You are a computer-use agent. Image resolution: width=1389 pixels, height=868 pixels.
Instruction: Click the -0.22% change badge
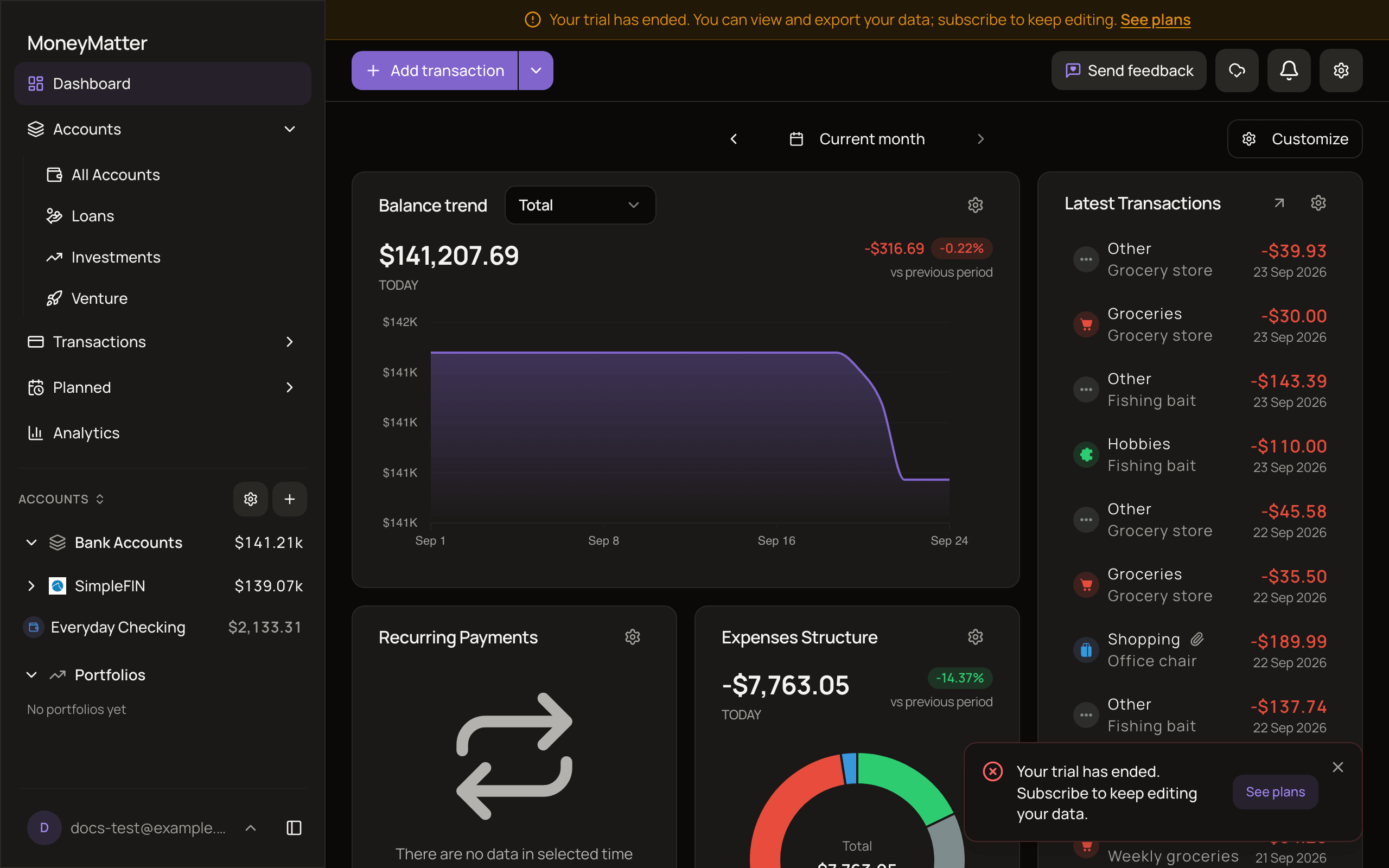(x=961, y=248)
